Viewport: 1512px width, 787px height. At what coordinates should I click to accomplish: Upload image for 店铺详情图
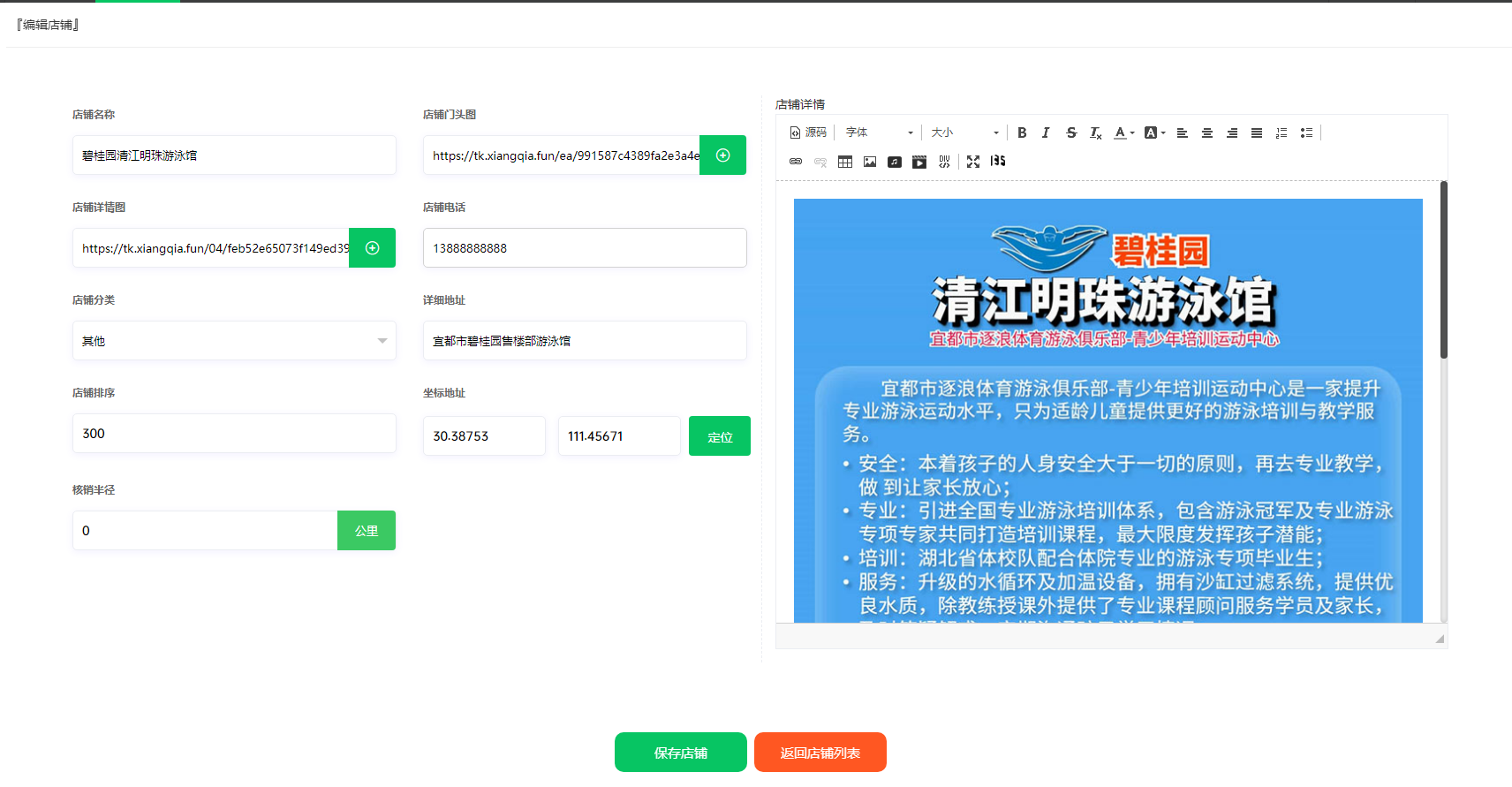[x=372, y=248]
